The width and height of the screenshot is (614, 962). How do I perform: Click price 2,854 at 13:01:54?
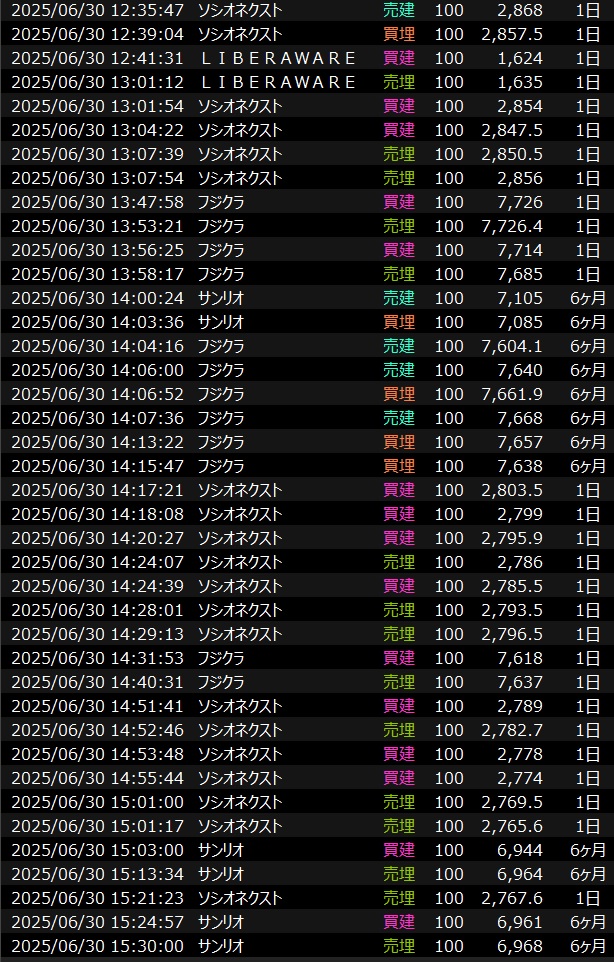[520, 106]
